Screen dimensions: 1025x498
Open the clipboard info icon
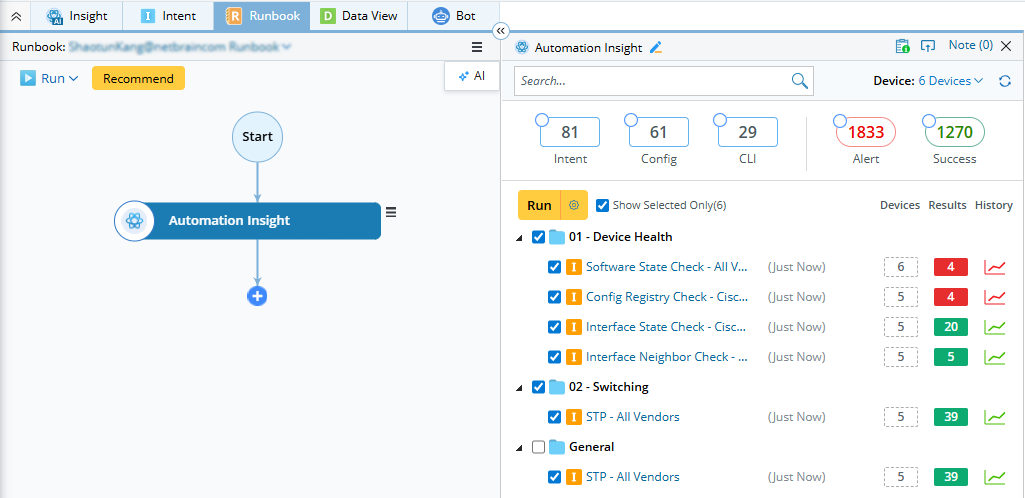pos(902,46)
